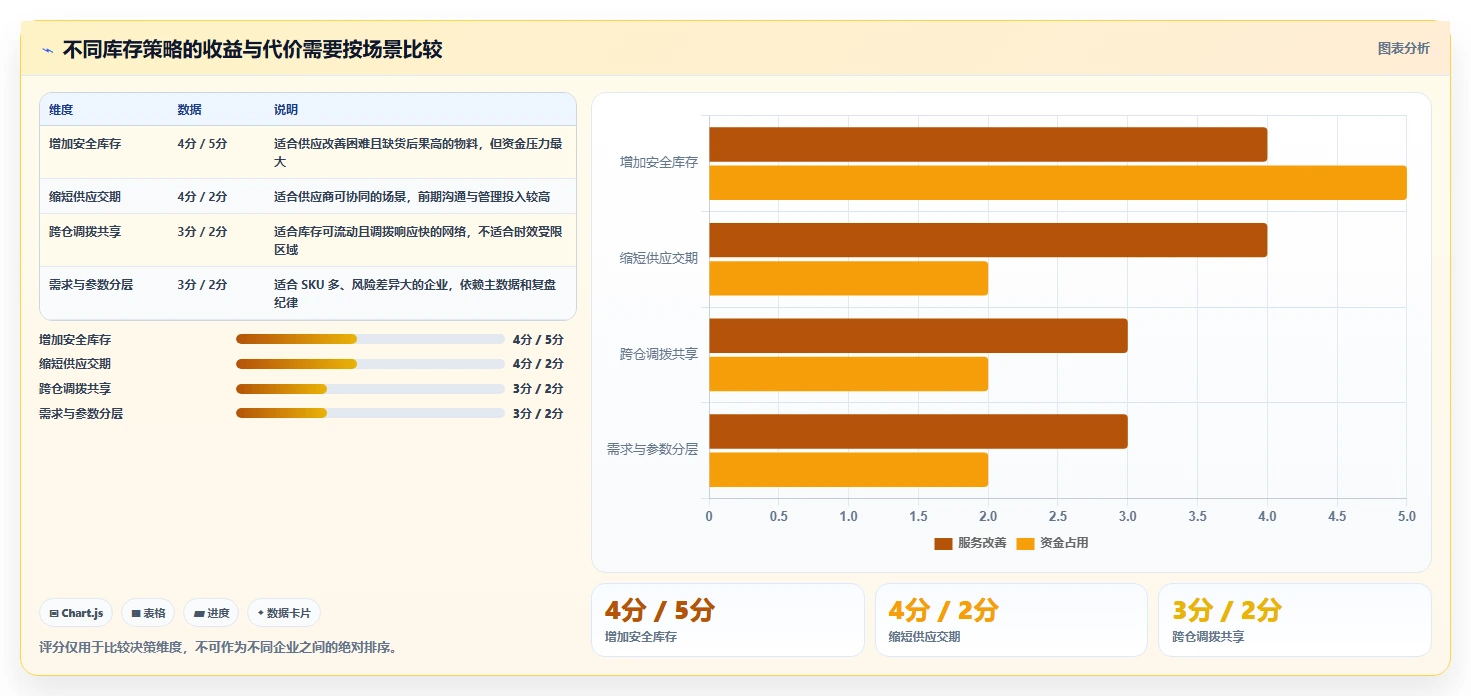
Task: Click the 5.0 x-axis tick label
Action: coord(1406,517)
